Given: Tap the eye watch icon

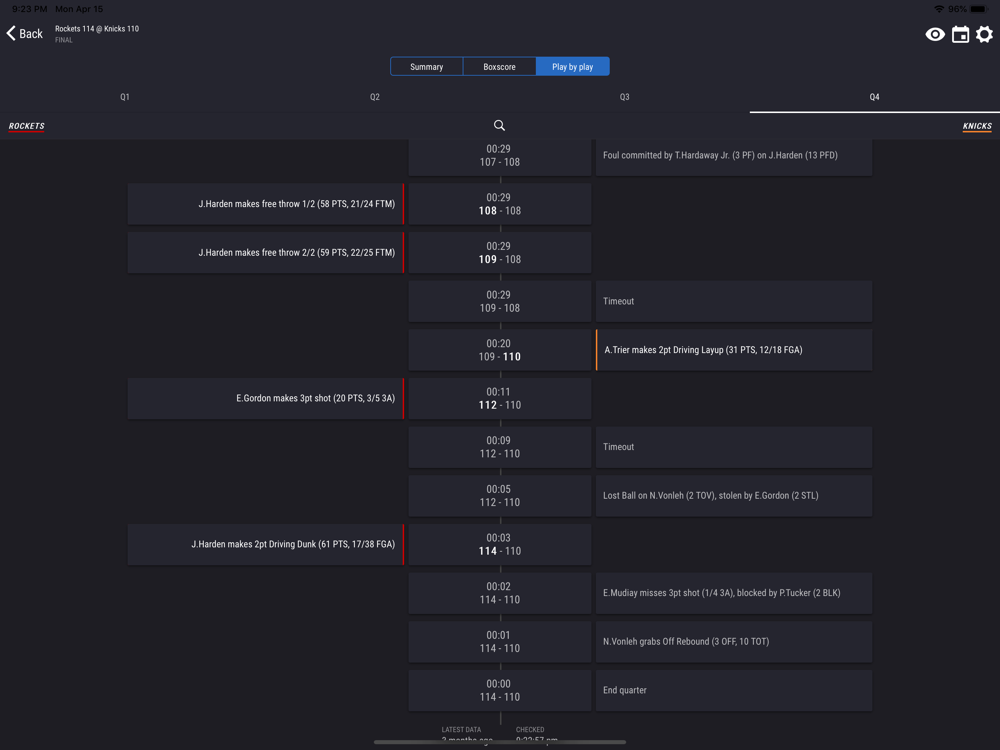Looking at the screenshot, I should tap(935, 34).
